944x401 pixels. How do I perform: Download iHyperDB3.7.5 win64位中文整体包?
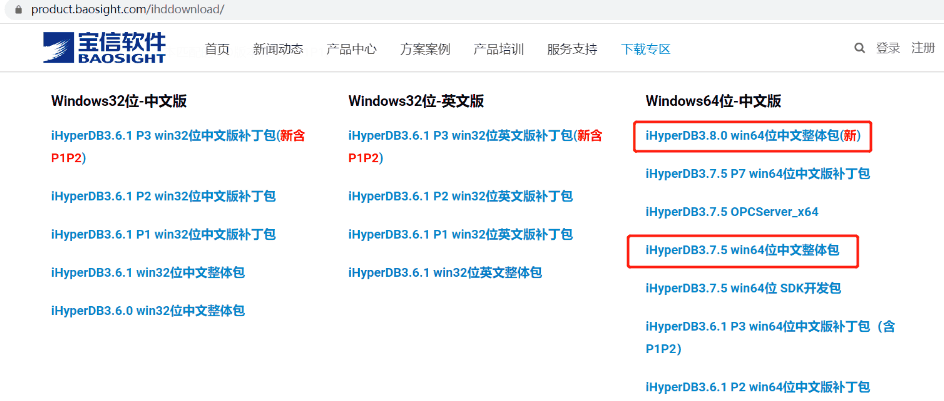(x=742, y=250)
